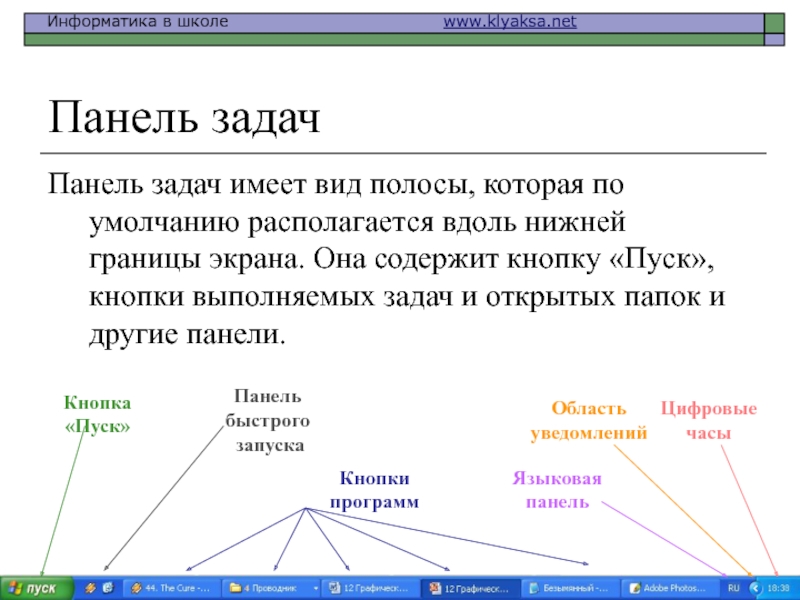Expand the Проводник group dropdown arrow
This screenshot has height=600, width=800.
(x=314, y=588)
